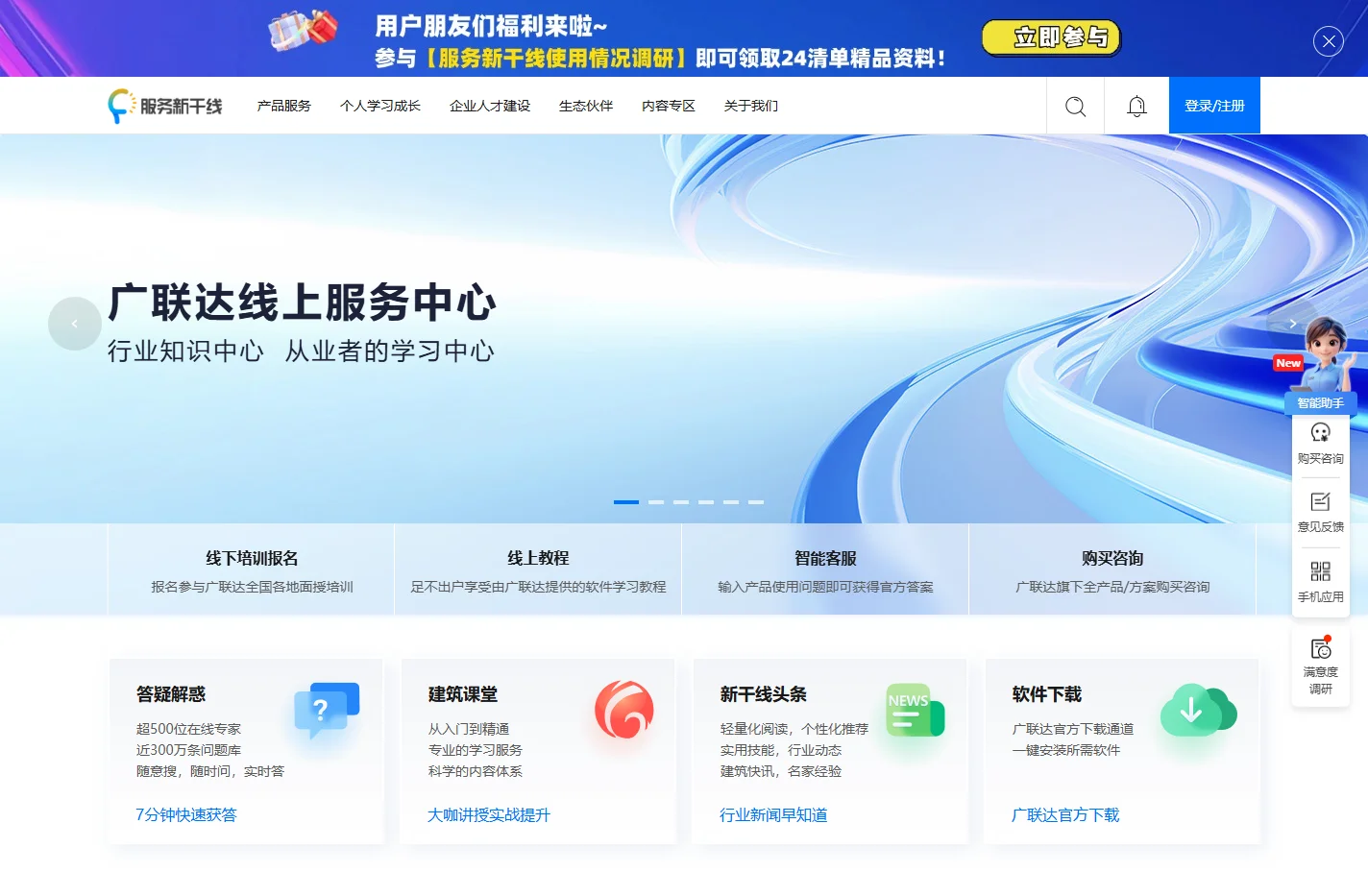1368x896 pixels.
Task: Open 购买咨询 headset icon in sidebar
Action: (x=1321, y=432)
